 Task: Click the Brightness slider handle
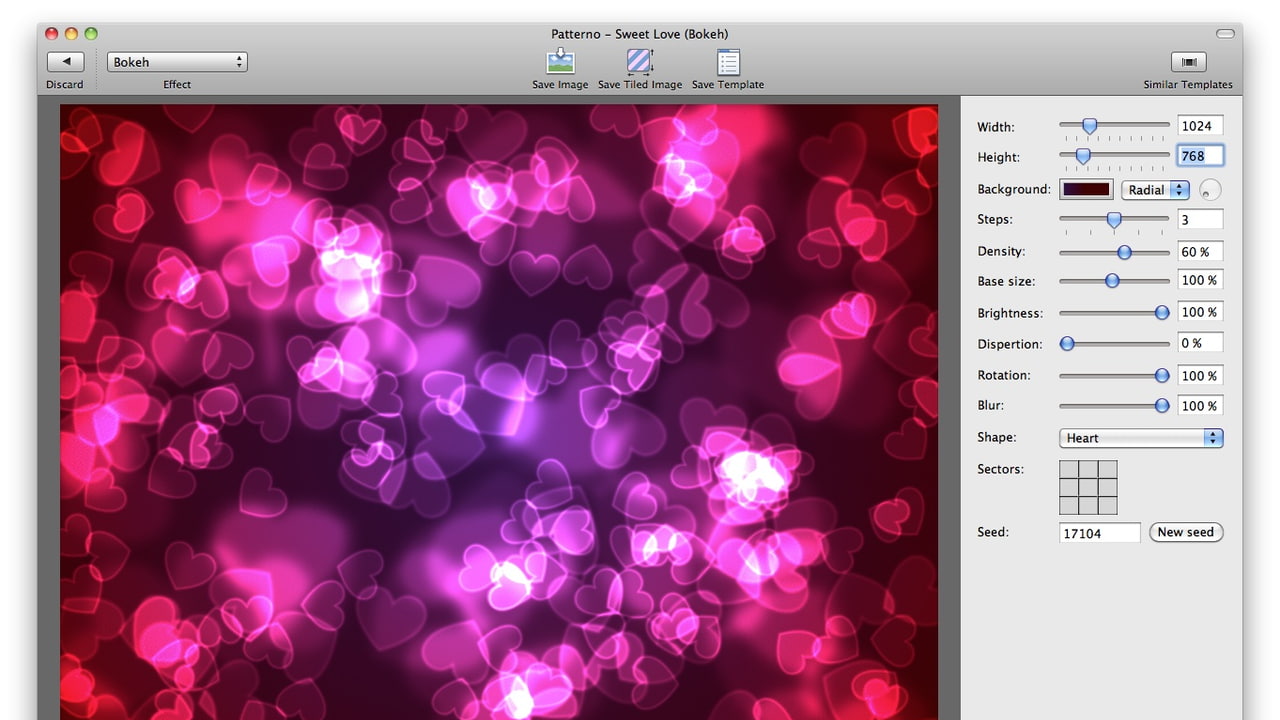(x=1162, y=312)
